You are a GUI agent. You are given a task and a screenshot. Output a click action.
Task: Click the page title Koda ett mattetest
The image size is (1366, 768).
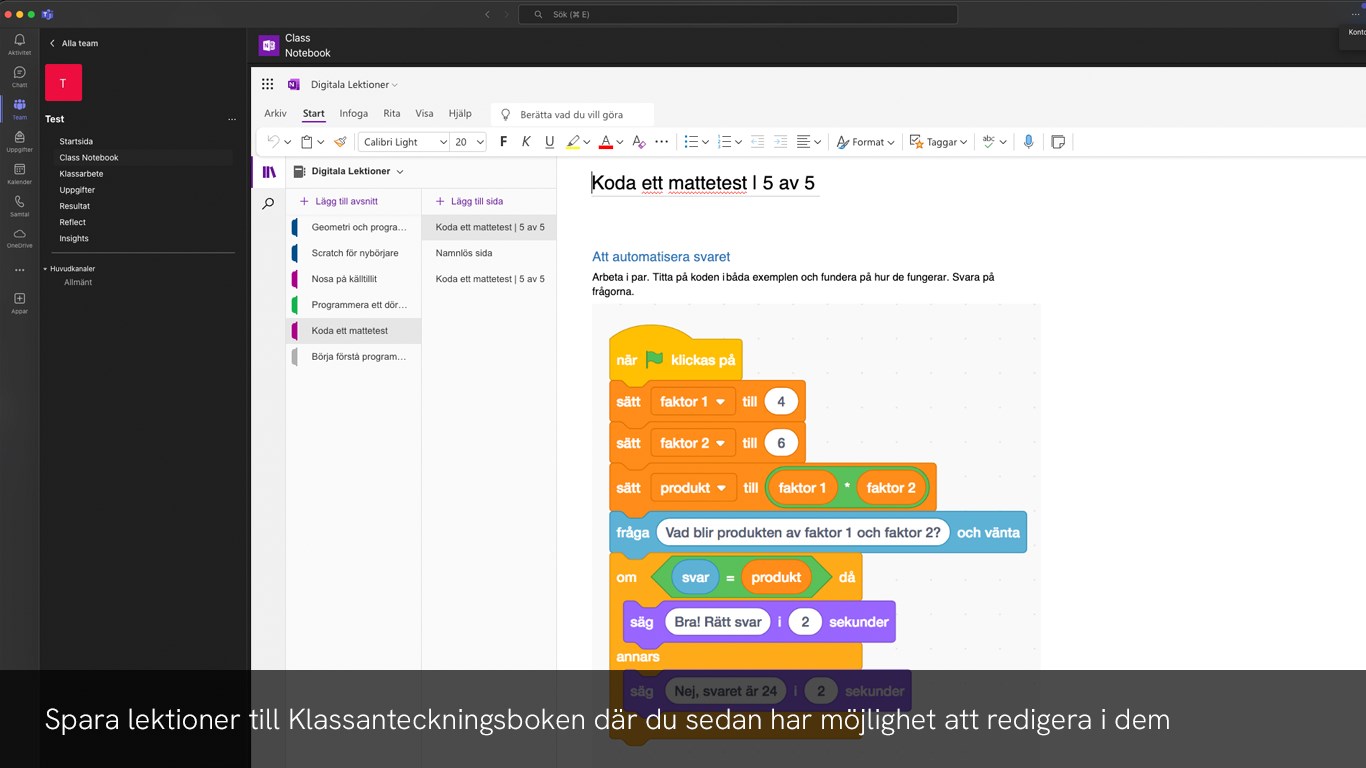click(x=703, y=183)
